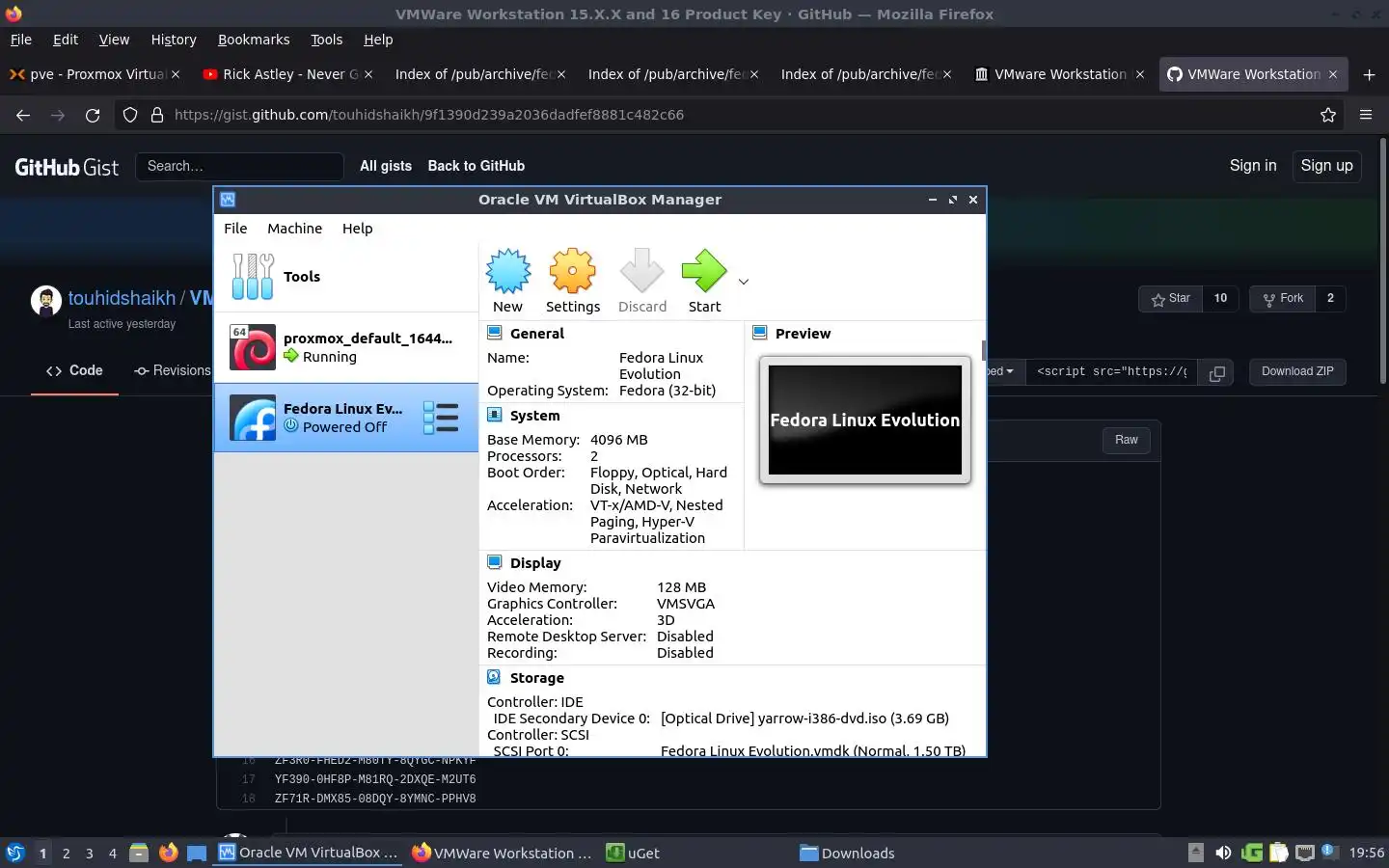
Task: Open the taskbar start menu icon
Action: pos(14,853)
